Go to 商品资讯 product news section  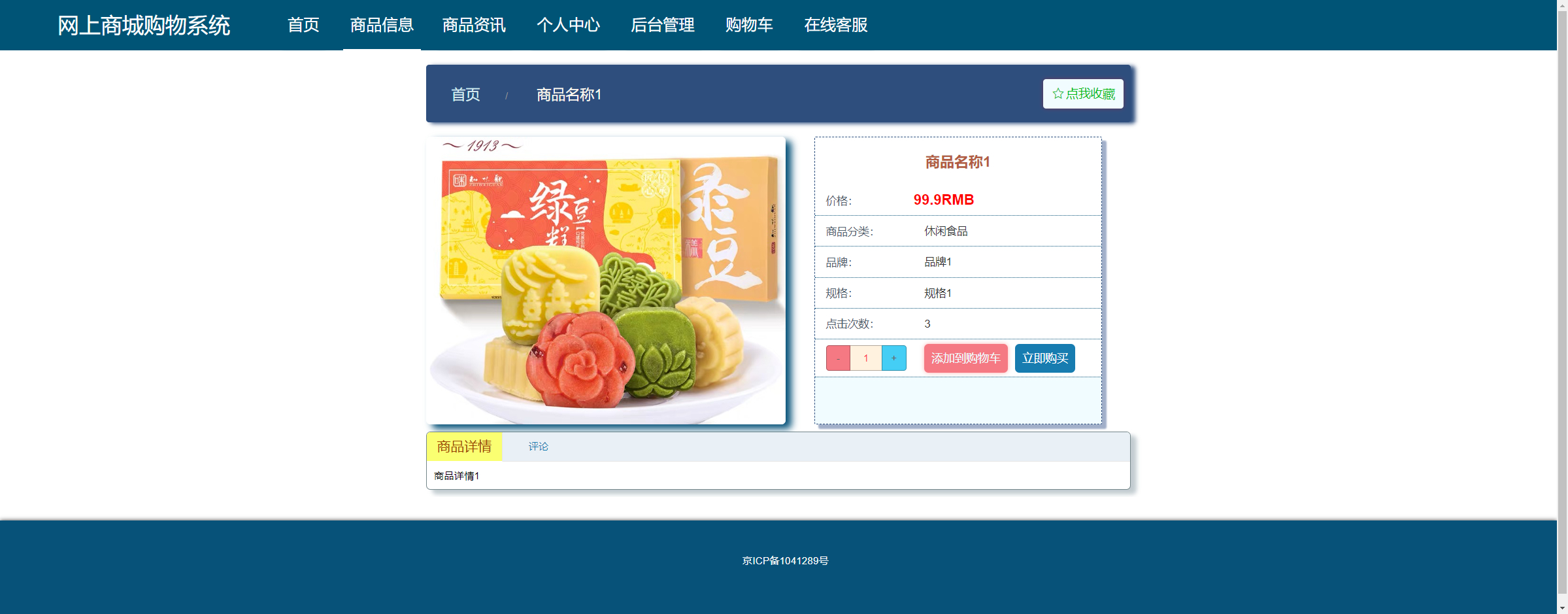coord(475,25)
